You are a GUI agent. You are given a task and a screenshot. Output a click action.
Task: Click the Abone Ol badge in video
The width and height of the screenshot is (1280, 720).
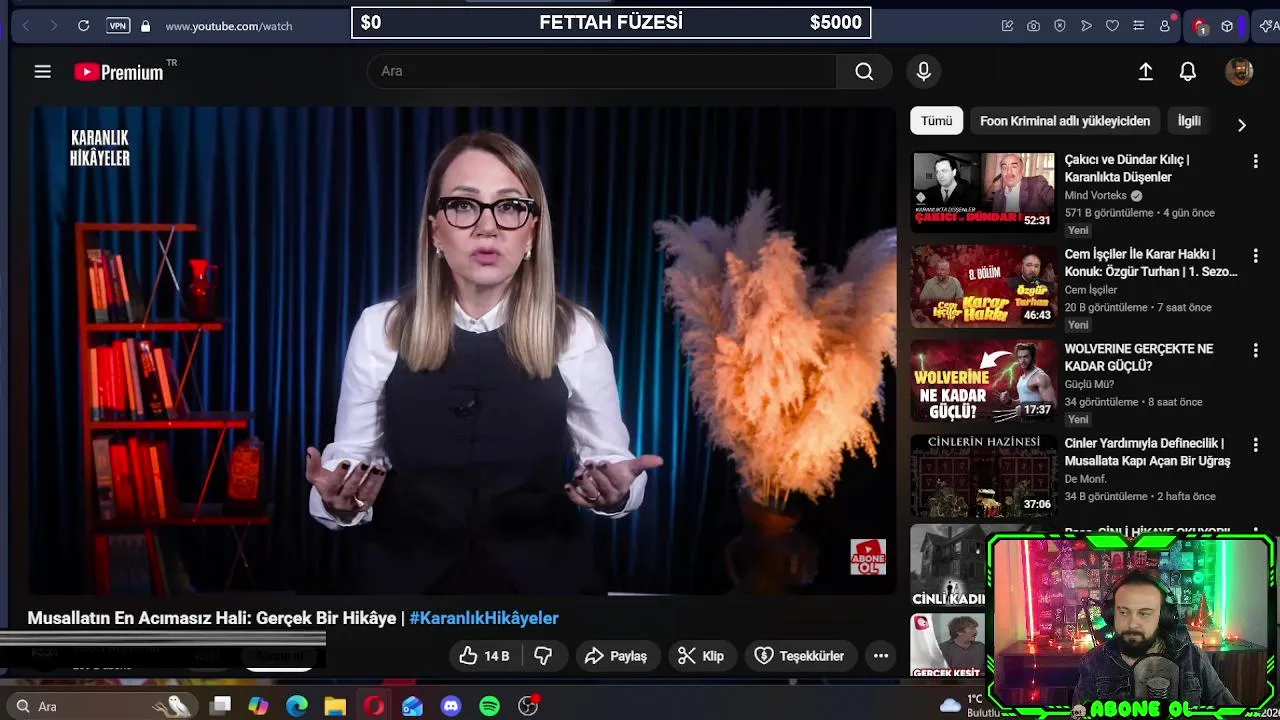click(868, 557)
